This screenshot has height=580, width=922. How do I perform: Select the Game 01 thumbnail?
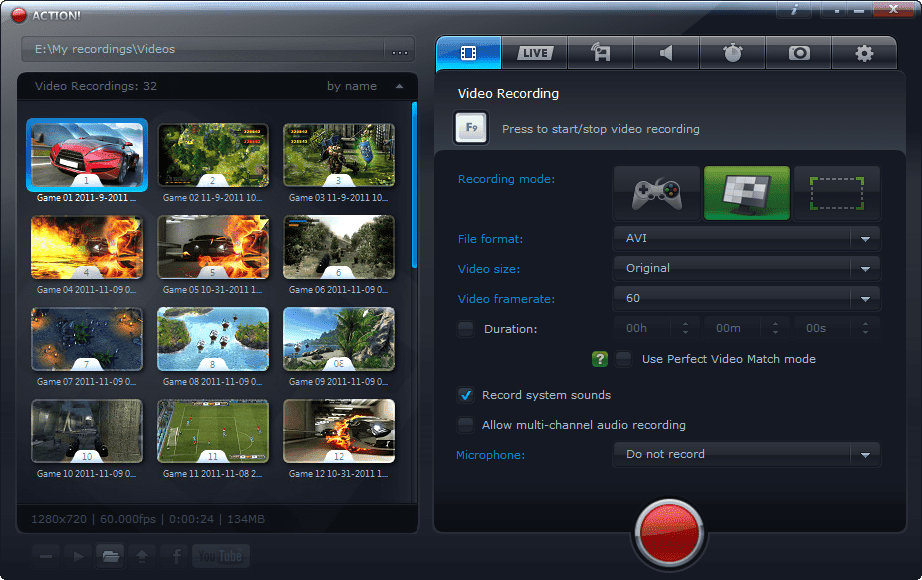(x=86, y=155)
